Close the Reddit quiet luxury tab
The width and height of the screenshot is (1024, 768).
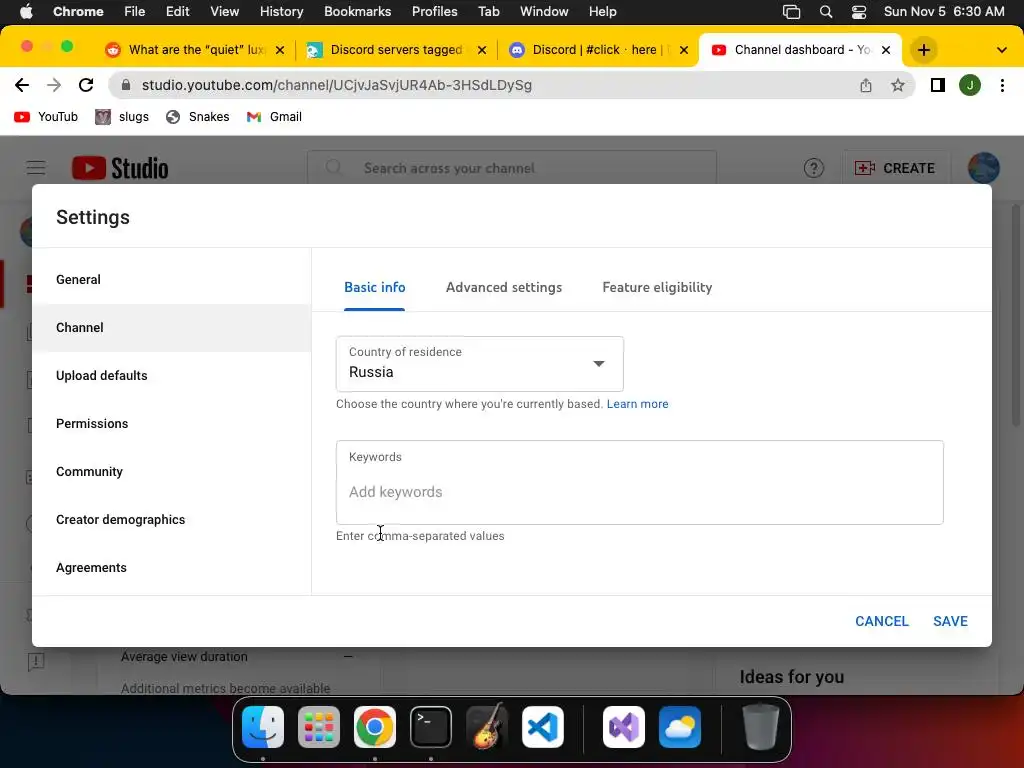(x=280, y=50)
